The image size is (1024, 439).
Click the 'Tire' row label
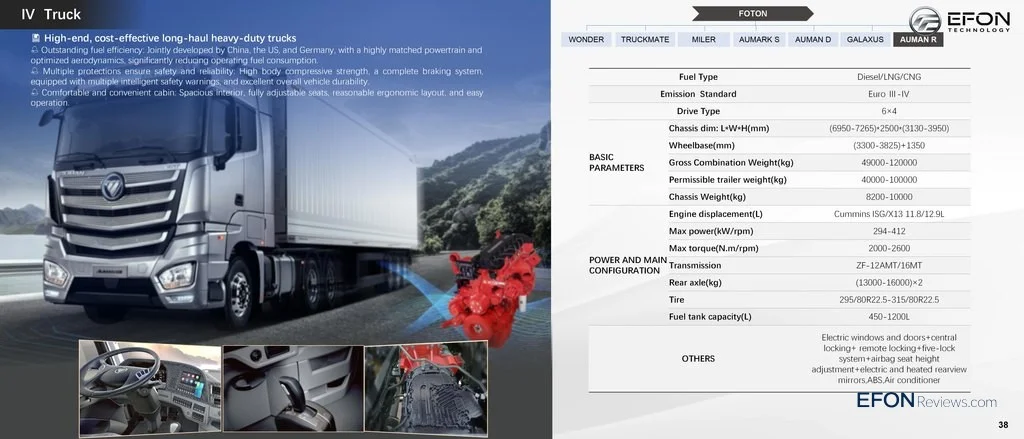[x=677, y=300]
